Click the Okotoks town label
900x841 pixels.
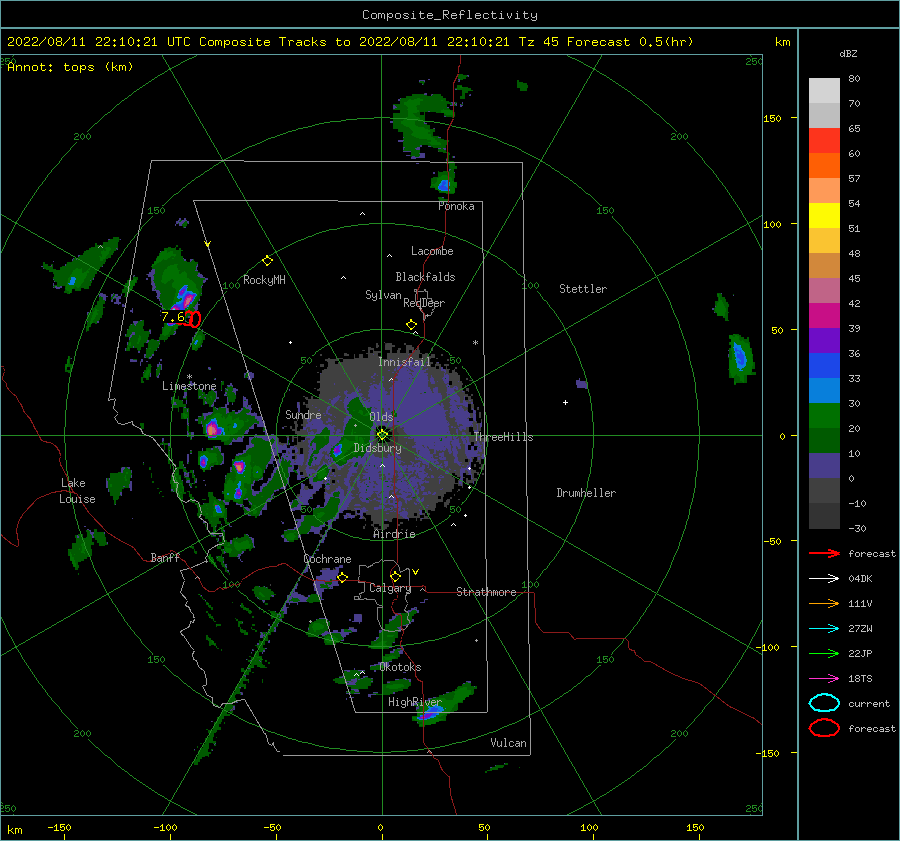(400, 667)
